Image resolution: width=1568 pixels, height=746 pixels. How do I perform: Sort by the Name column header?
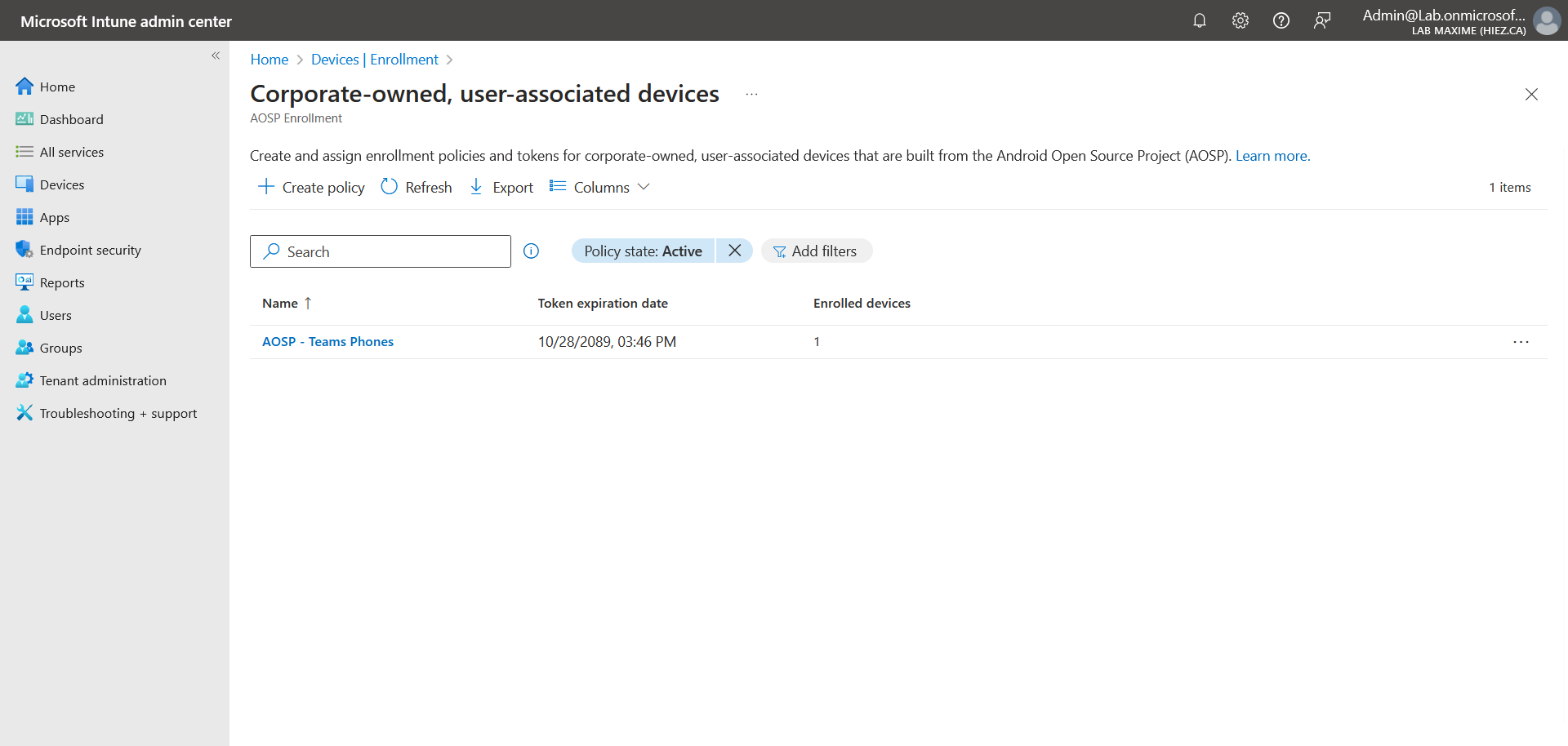pos(280,303)
